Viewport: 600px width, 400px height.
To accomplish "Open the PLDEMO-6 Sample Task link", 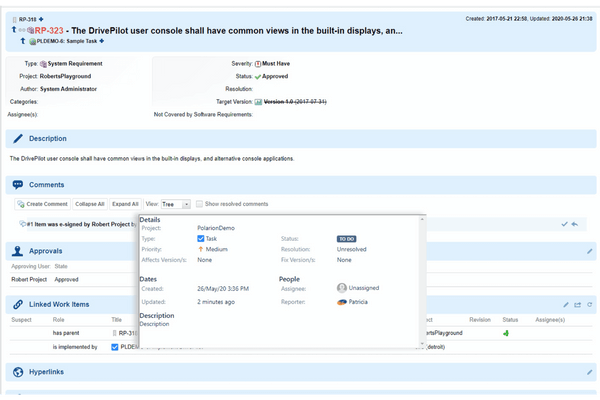I will tap(65, 41).
